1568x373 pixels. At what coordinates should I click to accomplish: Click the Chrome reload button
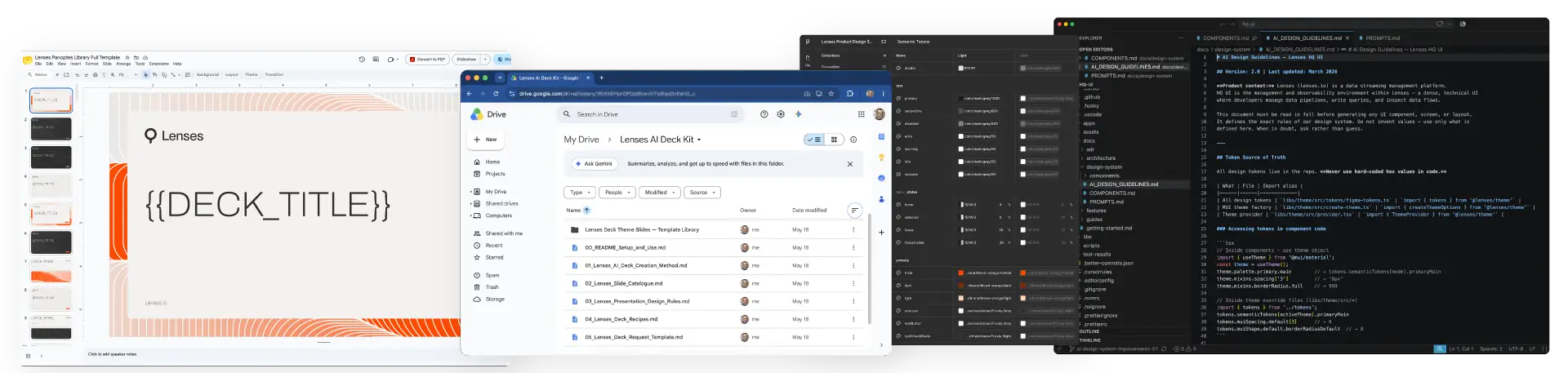click(496, 94)
